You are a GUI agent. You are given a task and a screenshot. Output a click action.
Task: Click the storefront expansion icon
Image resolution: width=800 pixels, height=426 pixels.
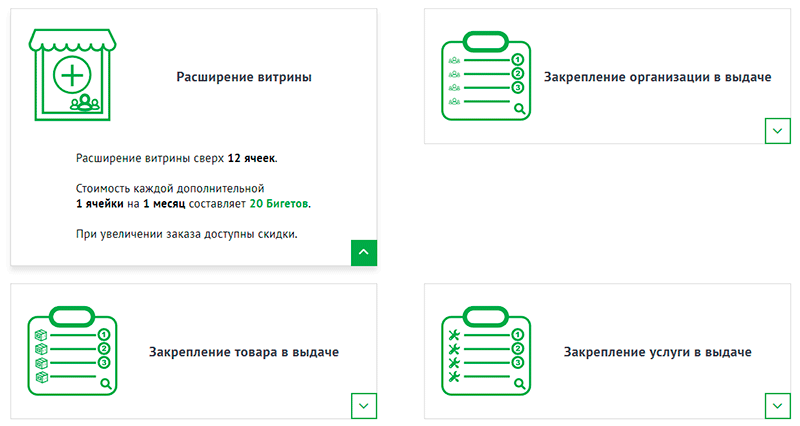pos(72,75)
